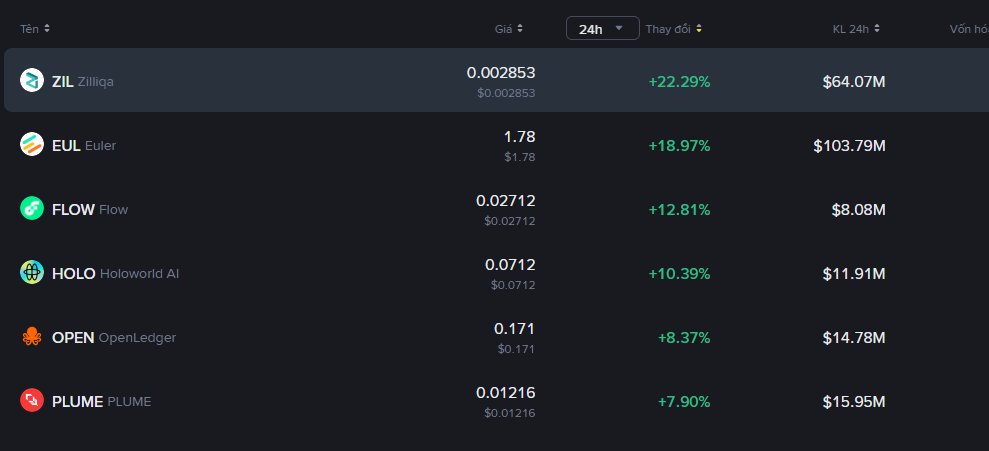Select the FLOW price 0.02712

(506, 201)
